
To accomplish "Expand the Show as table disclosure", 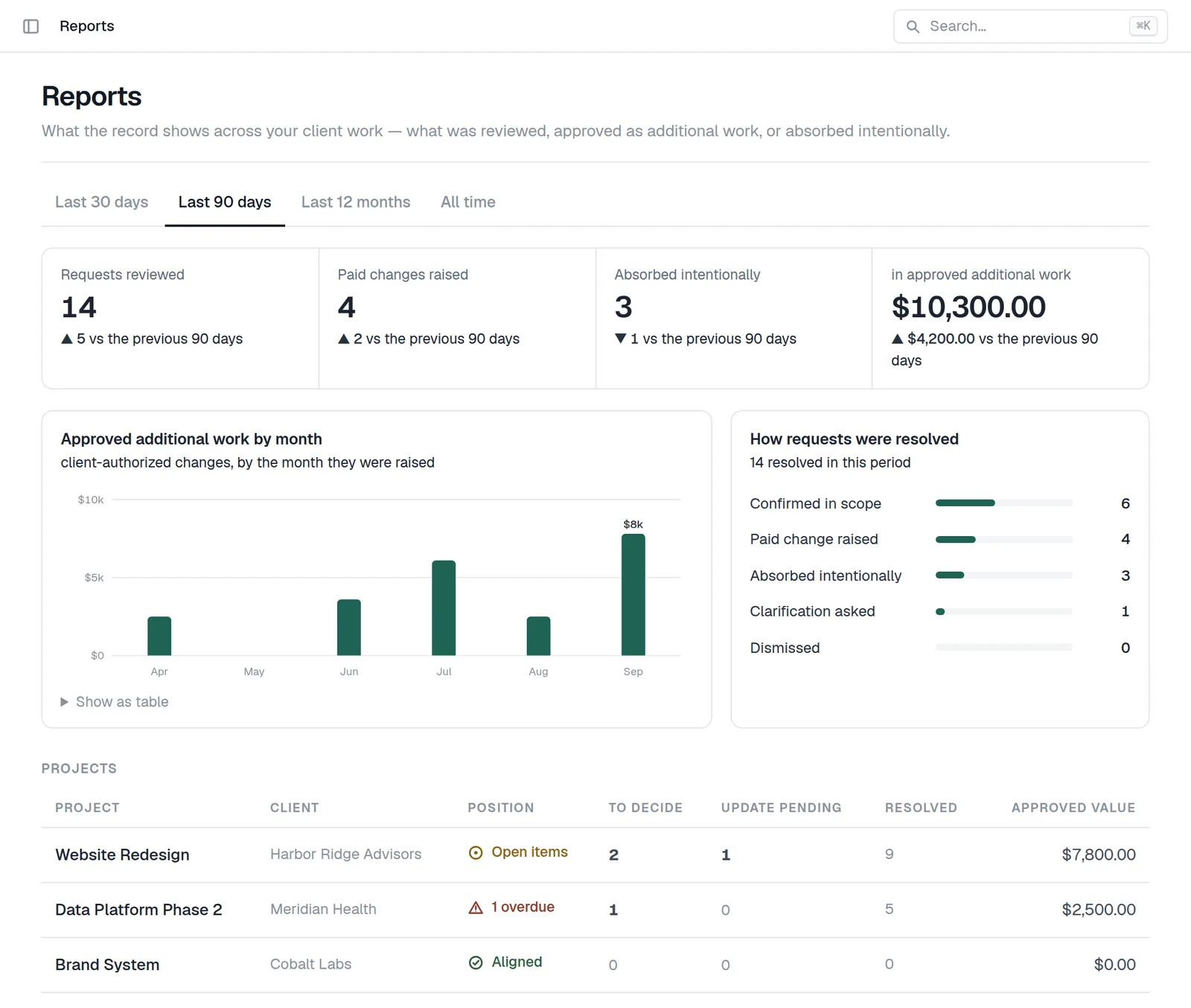I will point(115,702).
